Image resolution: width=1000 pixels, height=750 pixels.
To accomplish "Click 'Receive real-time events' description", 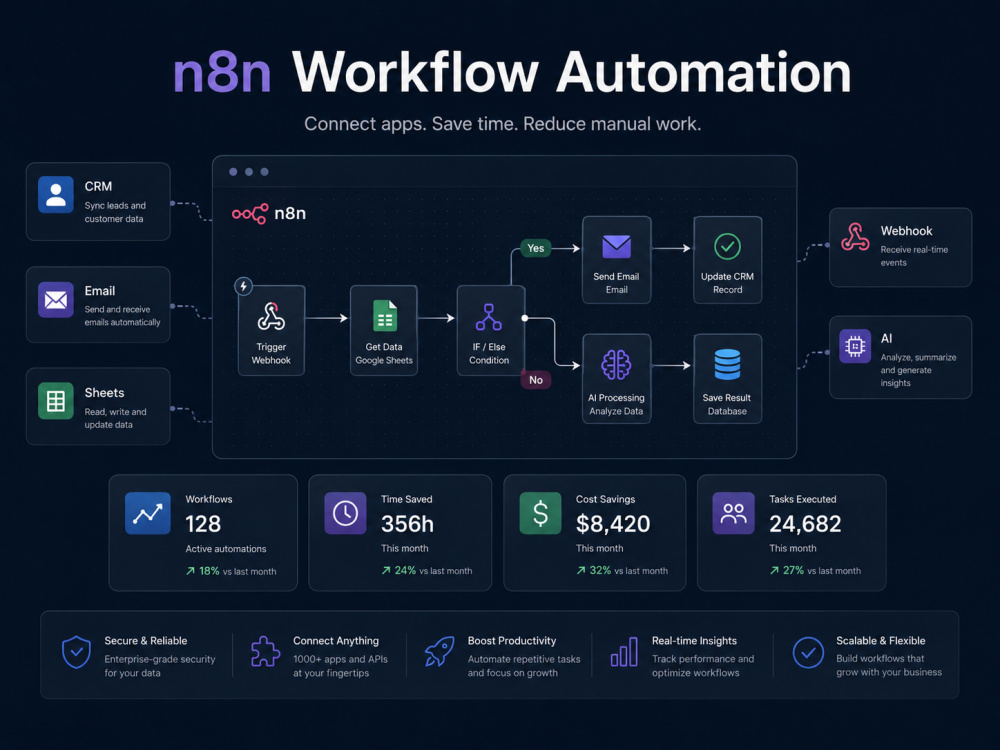I will pyautogui.click(x=914, y=256).
